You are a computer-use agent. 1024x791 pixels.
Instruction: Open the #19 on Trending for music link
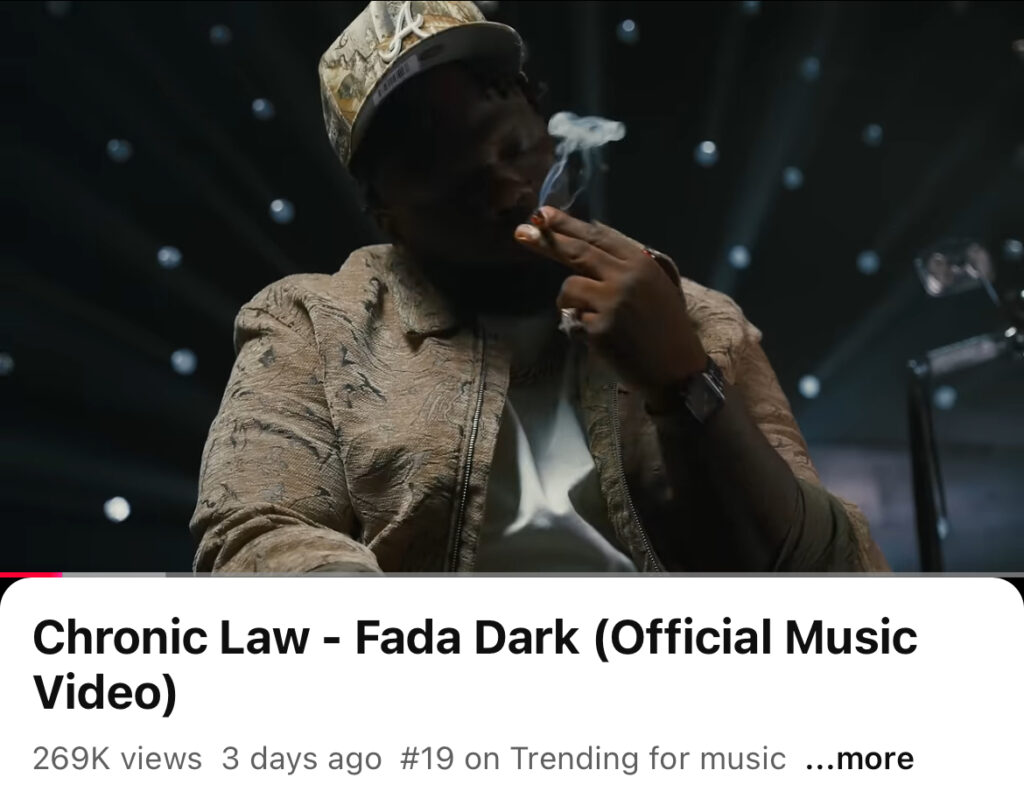pyautogui.click(x=592, y=759)
